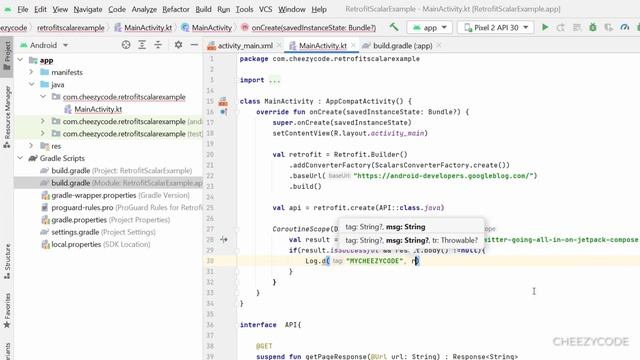Screen dimensions: 640x360
Task: Collapse the Gradle Scripts node
Action: point(20,158)
